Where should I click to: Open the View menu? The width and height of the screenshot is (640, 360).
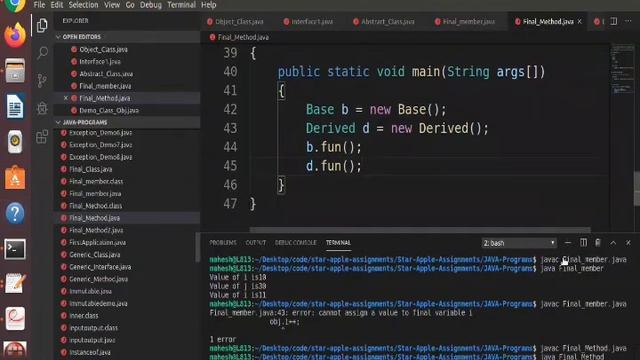click(112, 5)
